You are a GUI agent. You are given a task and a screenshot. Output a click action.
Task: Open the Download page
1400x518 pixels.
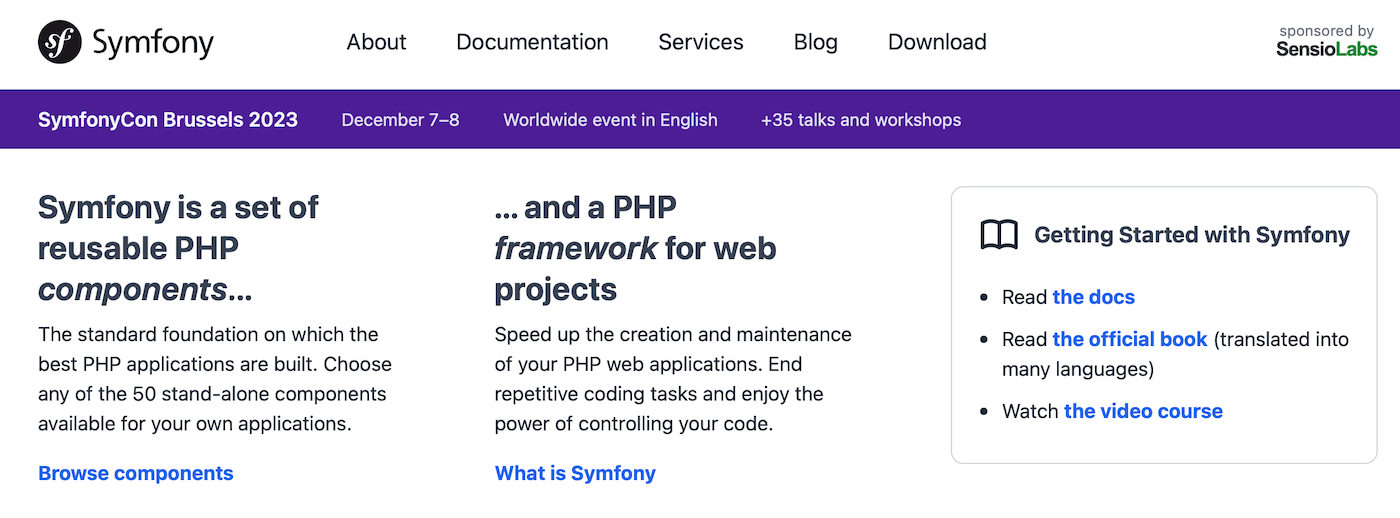937,42
